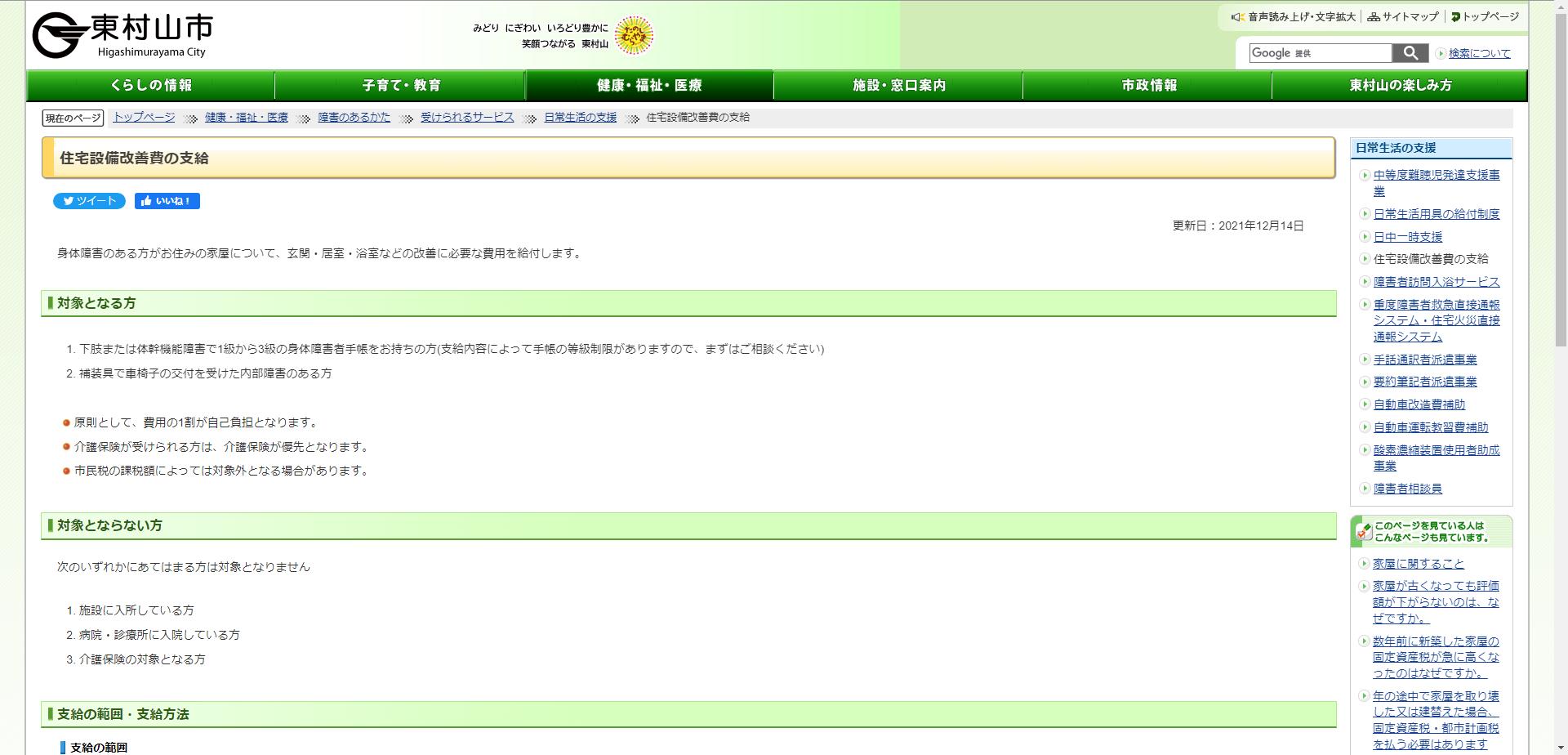Viewport: 1568px width, 755px height.
Task: Click the page title 住宅設備改善費の支給
Action: click(x=134, y=159)
